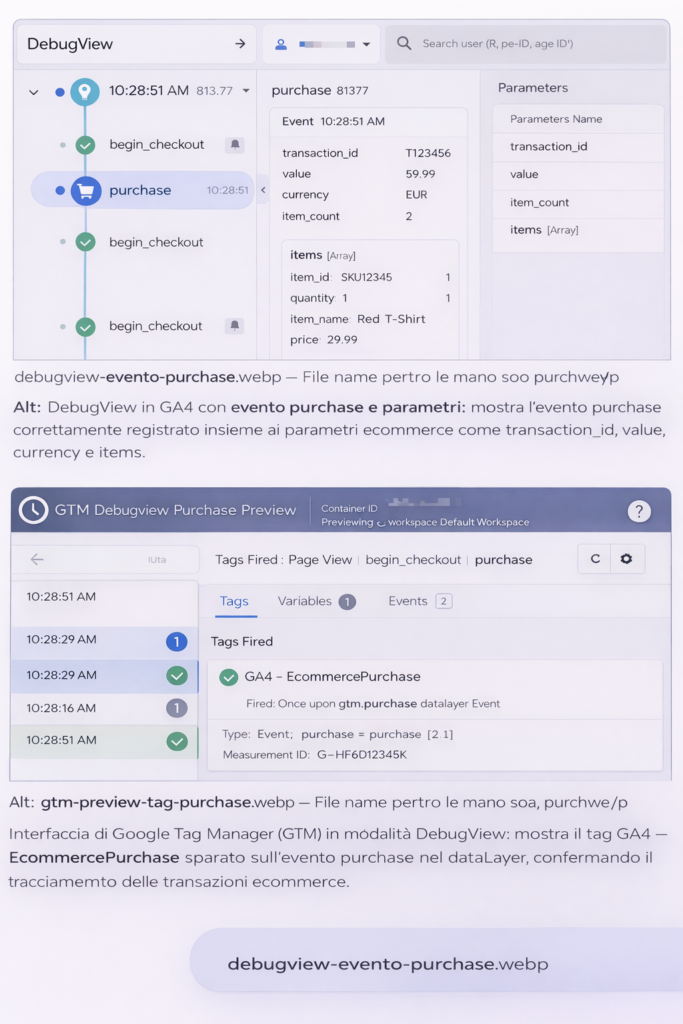683x1024 pixels.
Task: Select 10:28:29 AM entry with green check
Action: [104, 675]
